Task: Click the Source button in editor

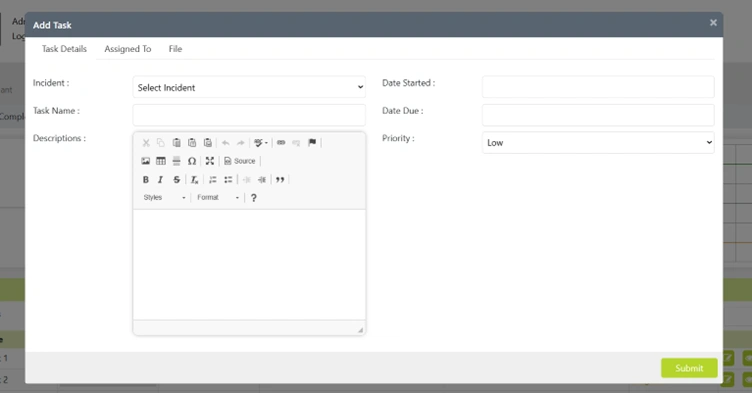Action: [x=240, y=161]
